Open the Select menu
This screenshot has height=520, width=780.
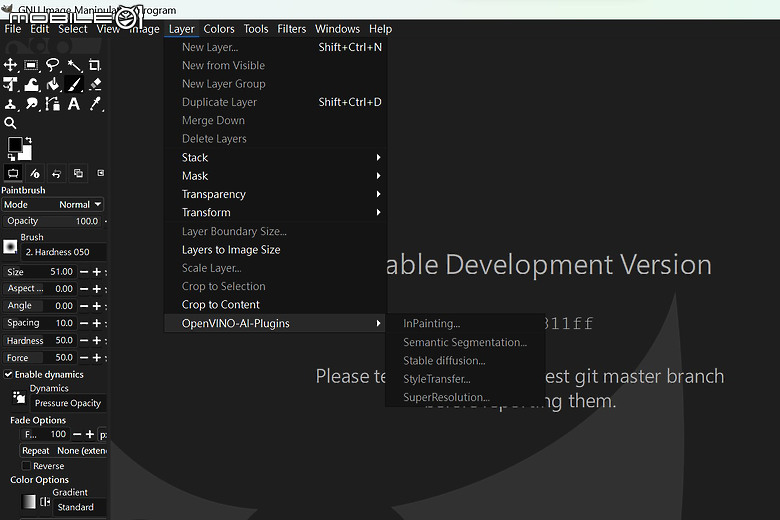[73, 29]
